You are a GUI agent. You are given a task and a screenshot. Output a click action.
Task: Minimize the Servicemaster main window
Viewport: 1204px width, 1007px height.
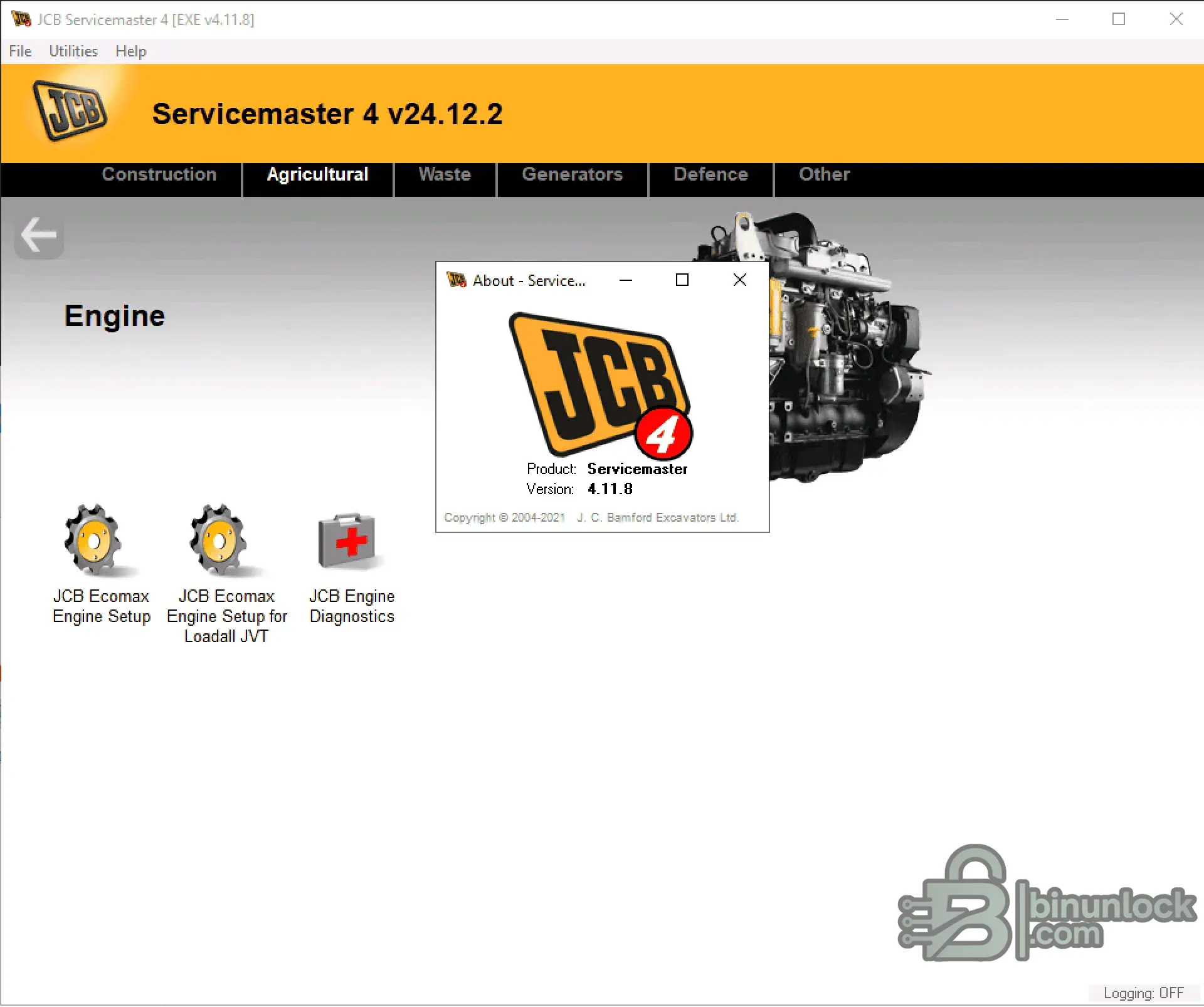(x=1062, y=19)
